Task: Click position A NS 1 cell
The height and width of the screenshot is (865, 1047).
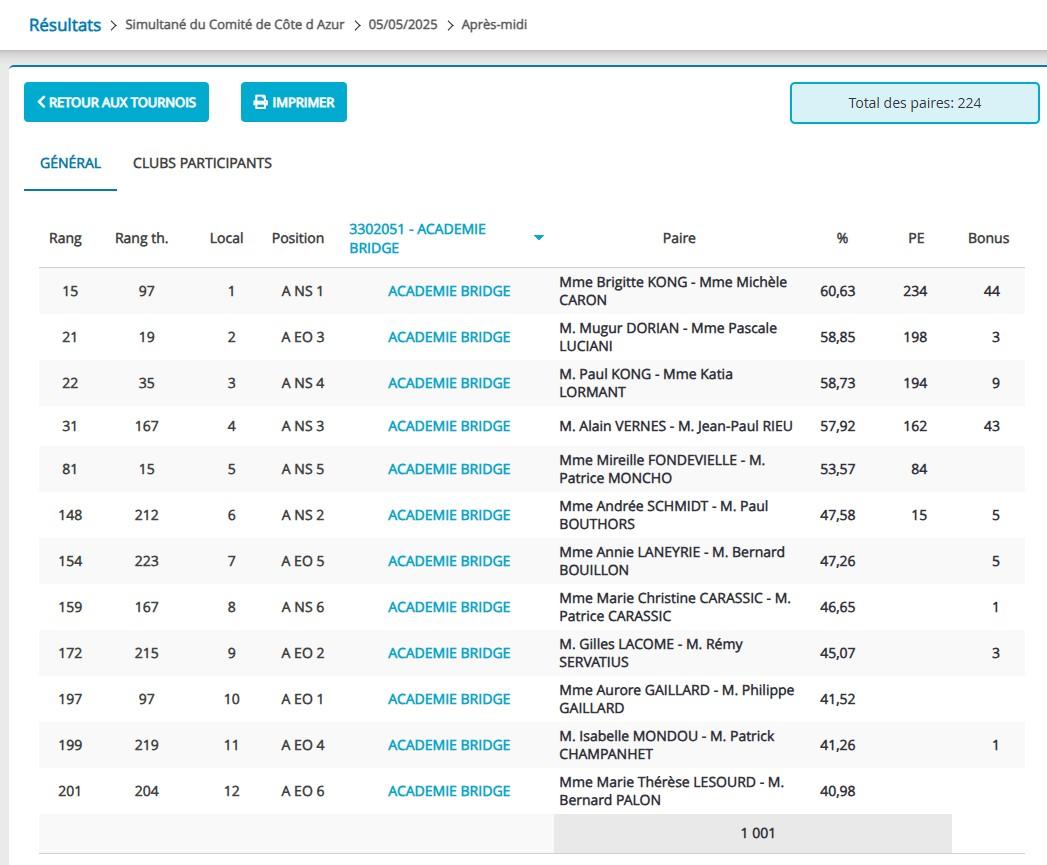Action: pos(302,291)
